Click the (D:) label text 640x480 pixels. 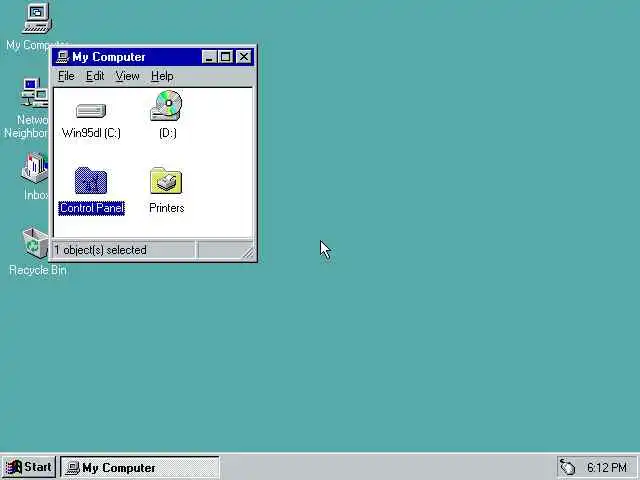click(x=168, y=133)
